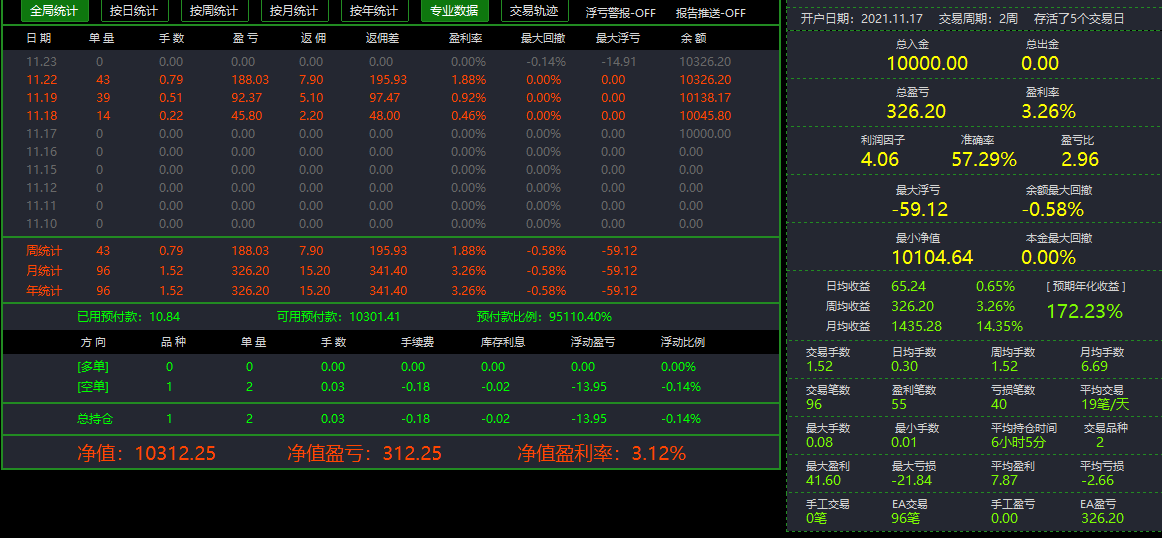The width and height of the screenshot is (1162, 538).
Task: Click 预付款比例 value 95110.40%
Action: pyautogui.click(x=580, y=317)
